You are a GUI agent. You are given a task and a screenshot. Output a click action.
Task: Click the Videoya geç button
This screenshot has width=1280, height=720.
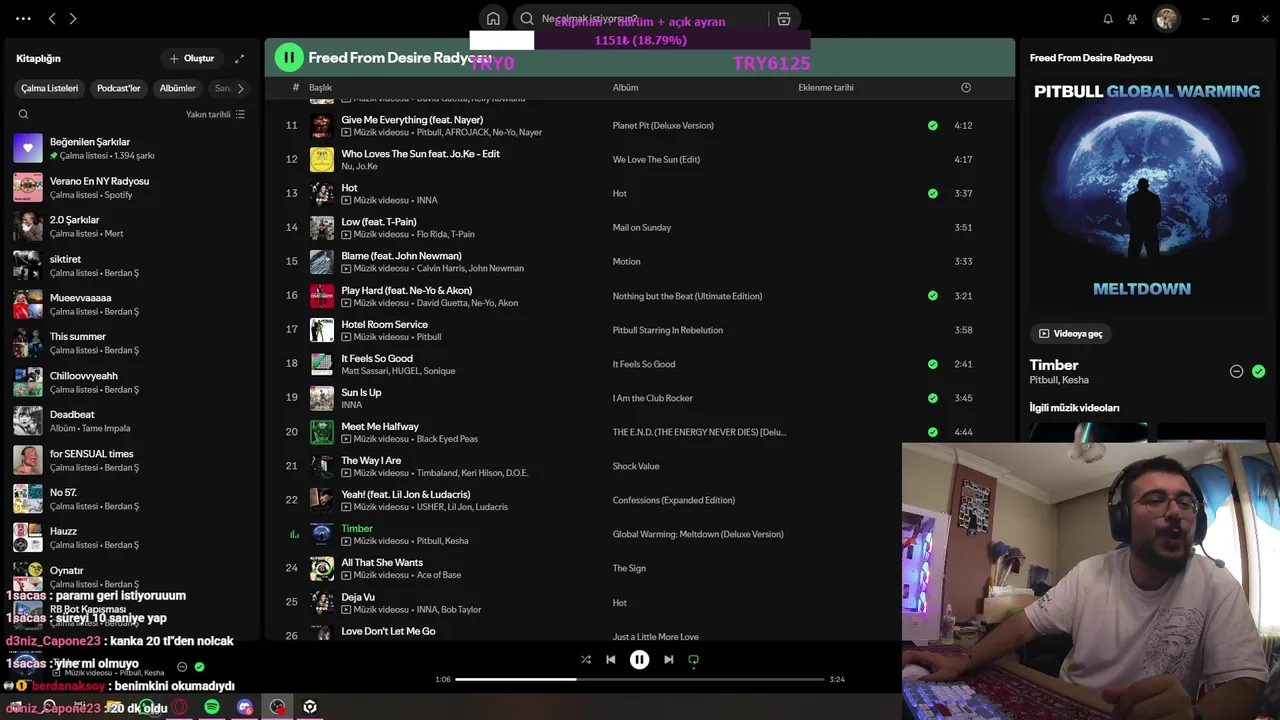[x=1070, y=333]
